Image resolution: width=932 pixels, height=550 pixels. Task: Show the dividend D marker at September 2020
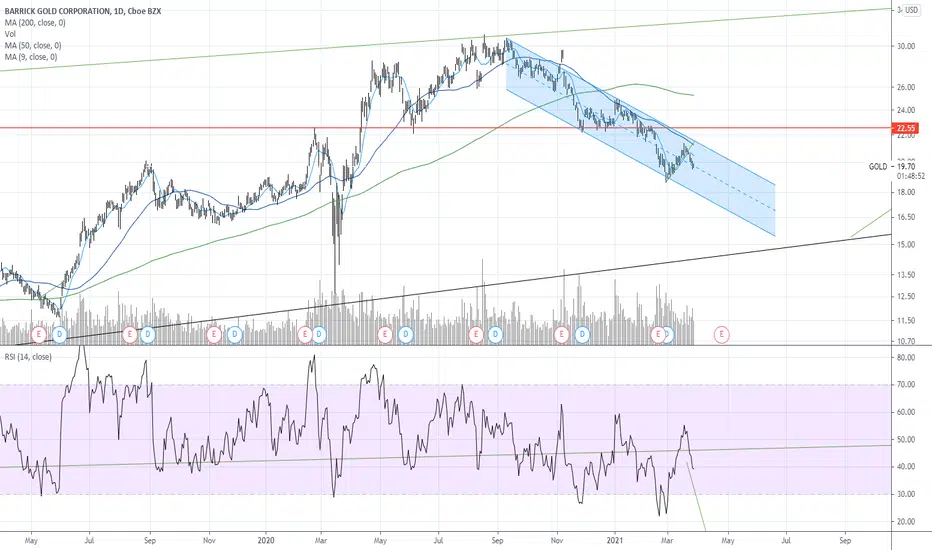(x=496, y=335)
